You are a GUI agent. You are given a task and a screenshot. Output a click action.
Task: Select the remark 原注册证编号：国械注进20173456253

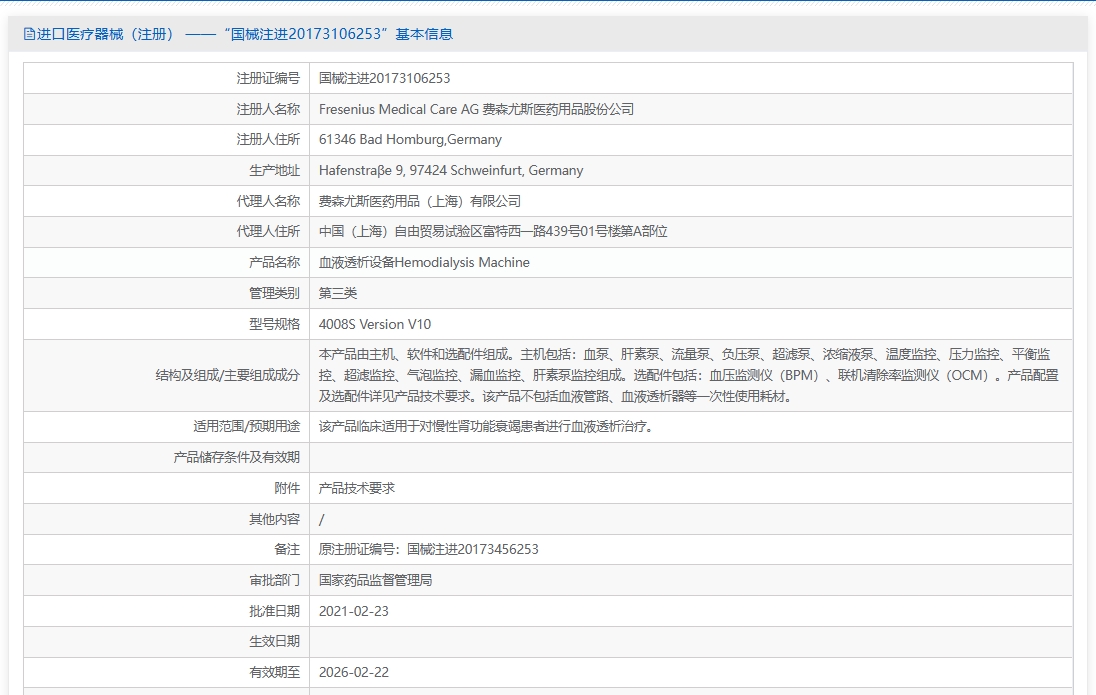428,550
